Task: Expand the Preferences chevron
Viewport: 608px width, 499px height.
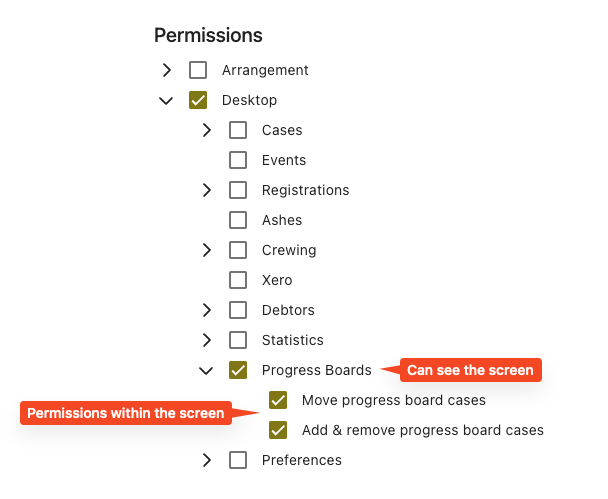Action: pyautogui.click(x=207, y=460)
